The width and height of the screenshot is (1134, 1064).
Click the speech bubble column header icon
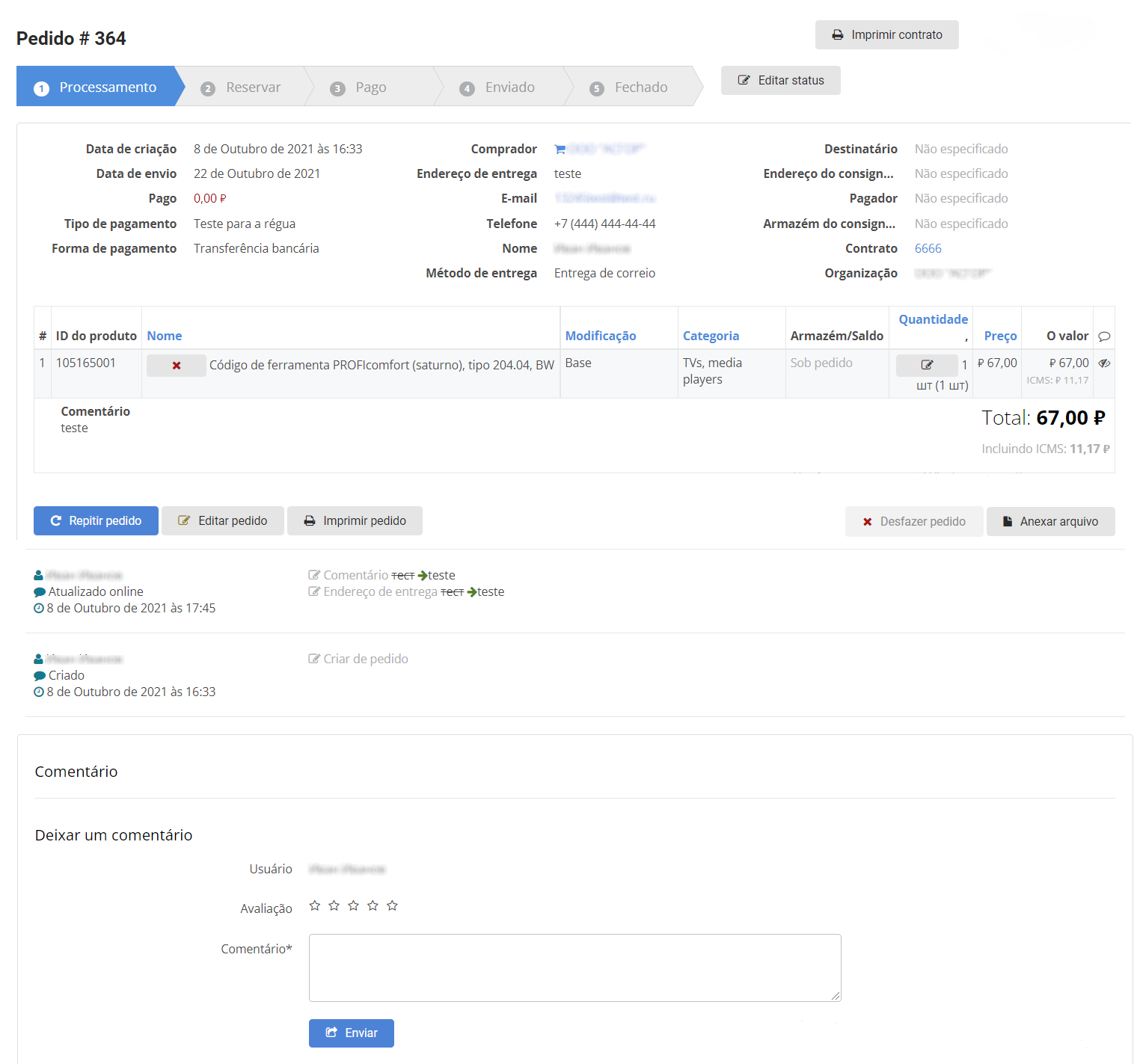[1104, 336]
